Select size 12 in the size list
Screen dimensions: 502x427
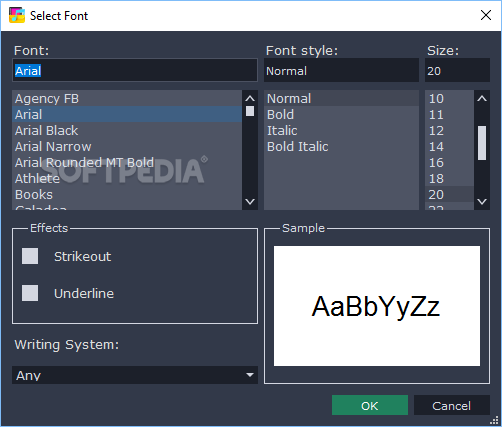449,130
